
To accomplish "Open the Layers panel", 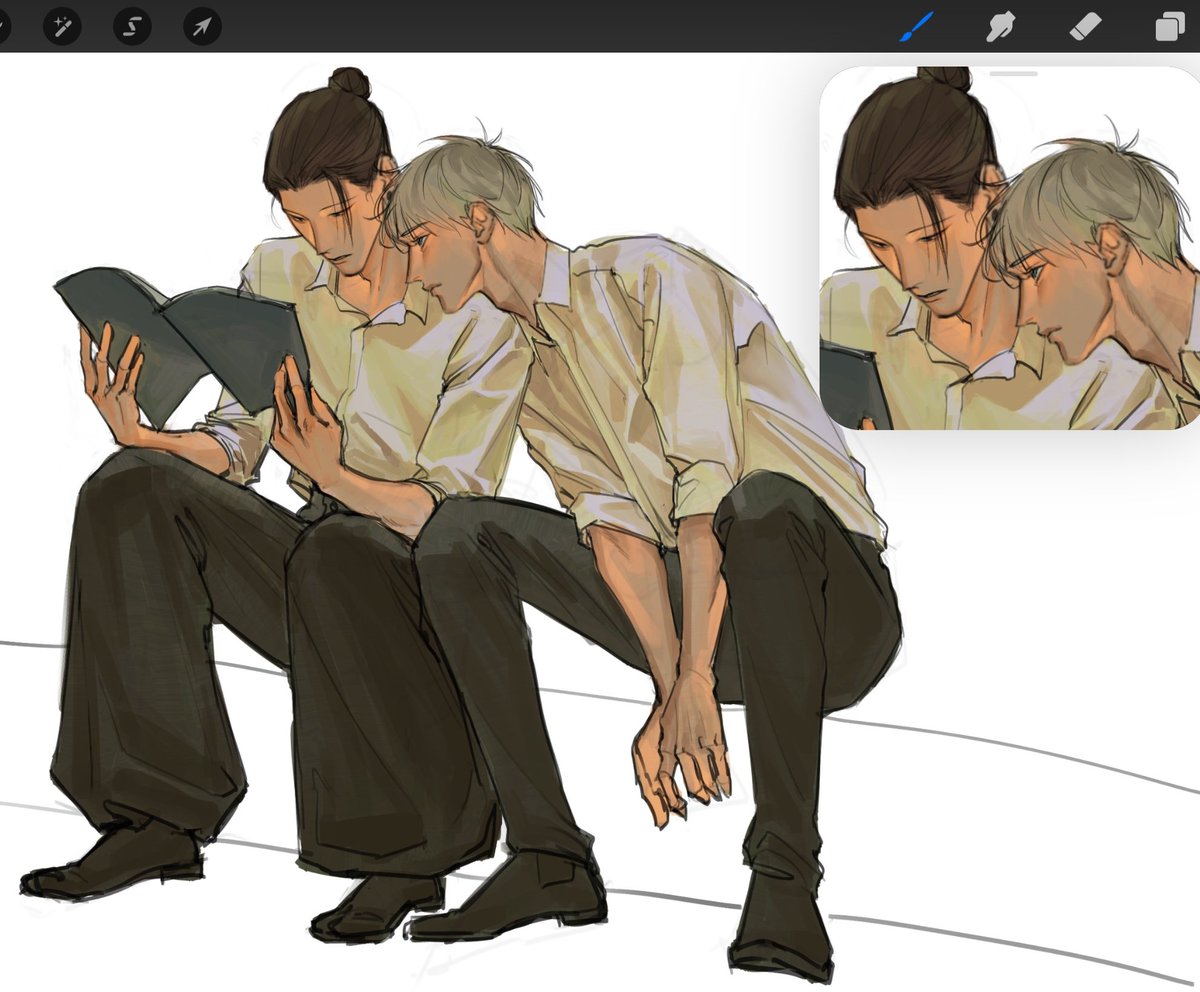I will pyautogui.click(x=1169, y=27).
